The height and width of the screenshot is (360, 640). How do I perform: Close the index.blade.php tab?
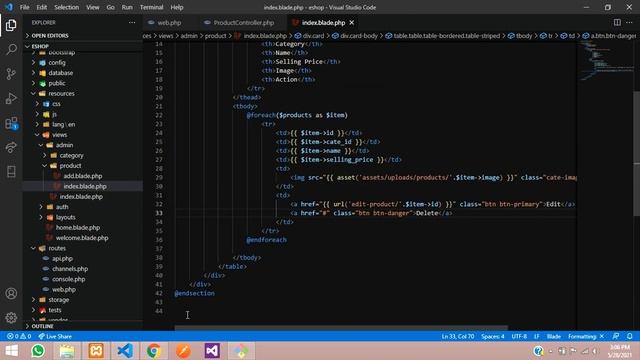tap(351, 22)
